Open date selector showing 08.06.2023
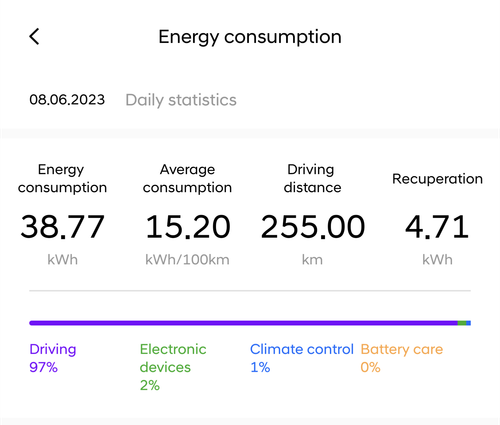This screenshot has height=425, width=500. 67,100
